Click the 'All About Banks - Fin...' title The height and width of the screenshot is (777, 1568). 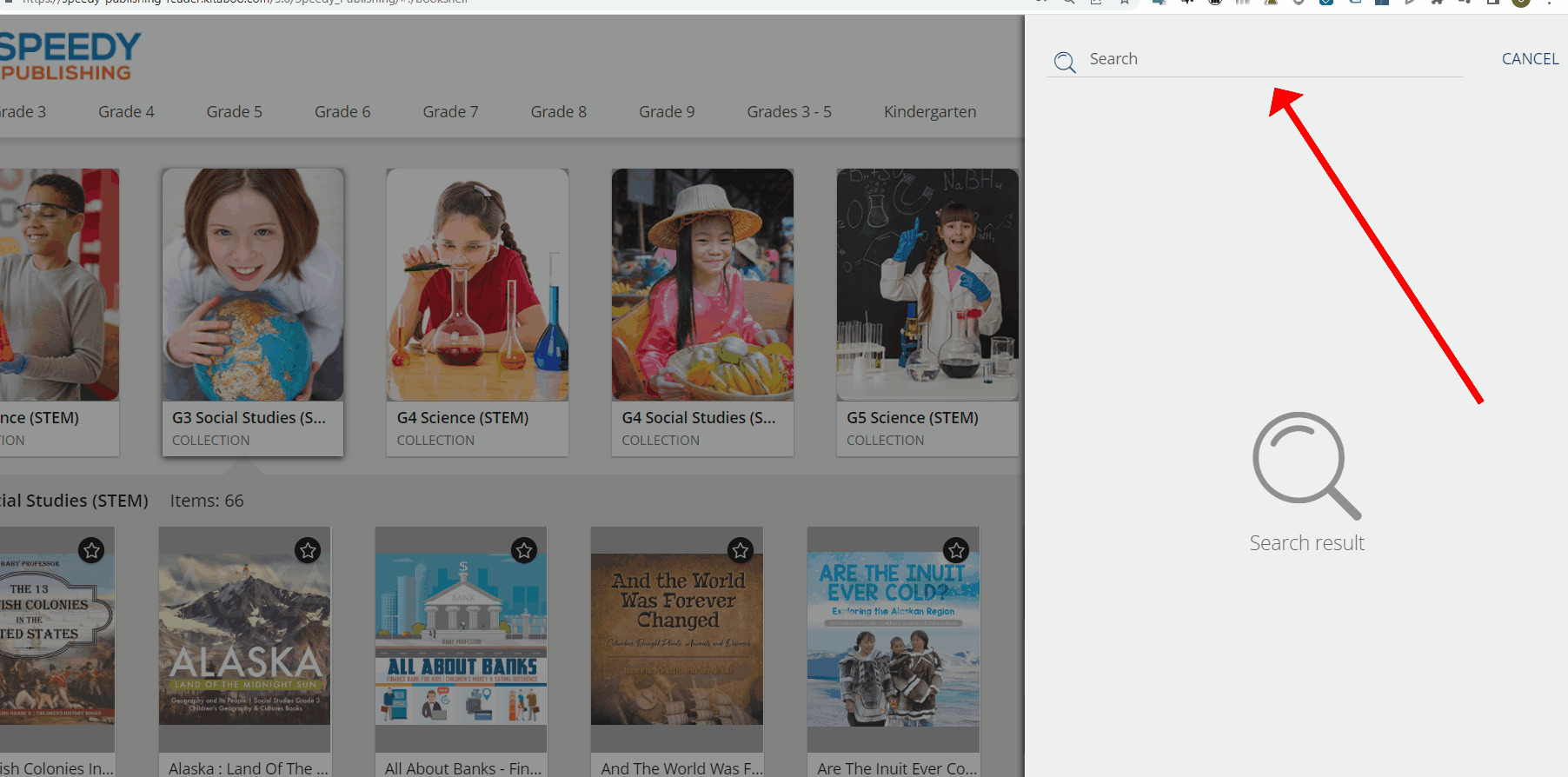tap(463, 768)
